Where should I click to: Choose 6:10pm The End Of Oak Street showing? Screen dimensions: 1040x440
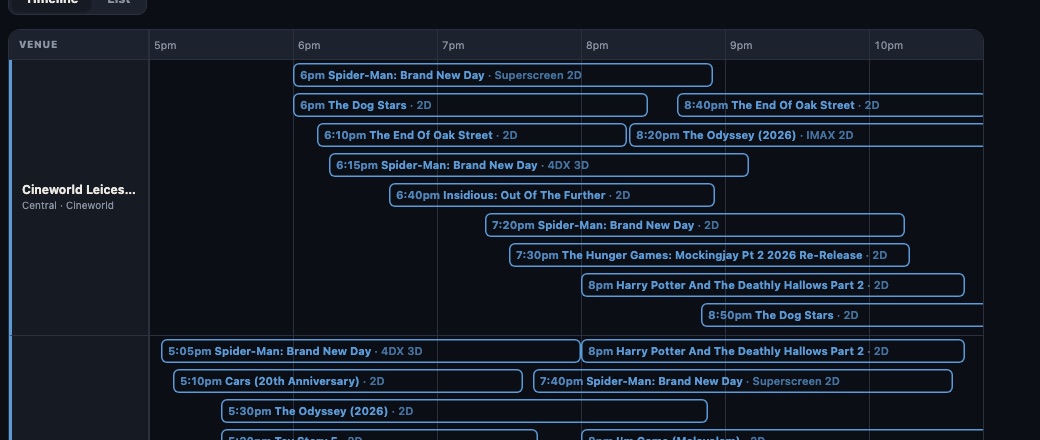tap(472, 135)
